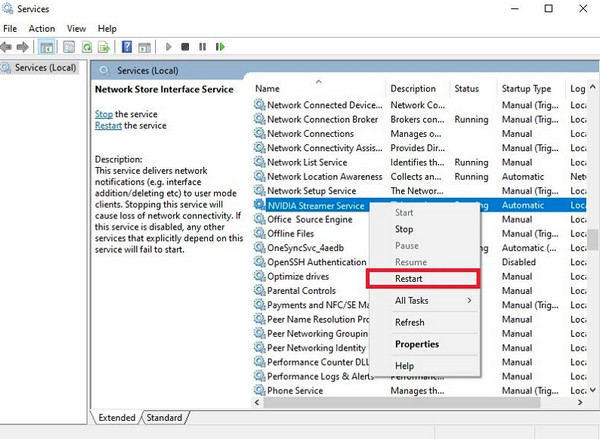Click gear icon of Network Connection Broker
This screenshot has height=439, width=600.
click(x=259, y=119)
